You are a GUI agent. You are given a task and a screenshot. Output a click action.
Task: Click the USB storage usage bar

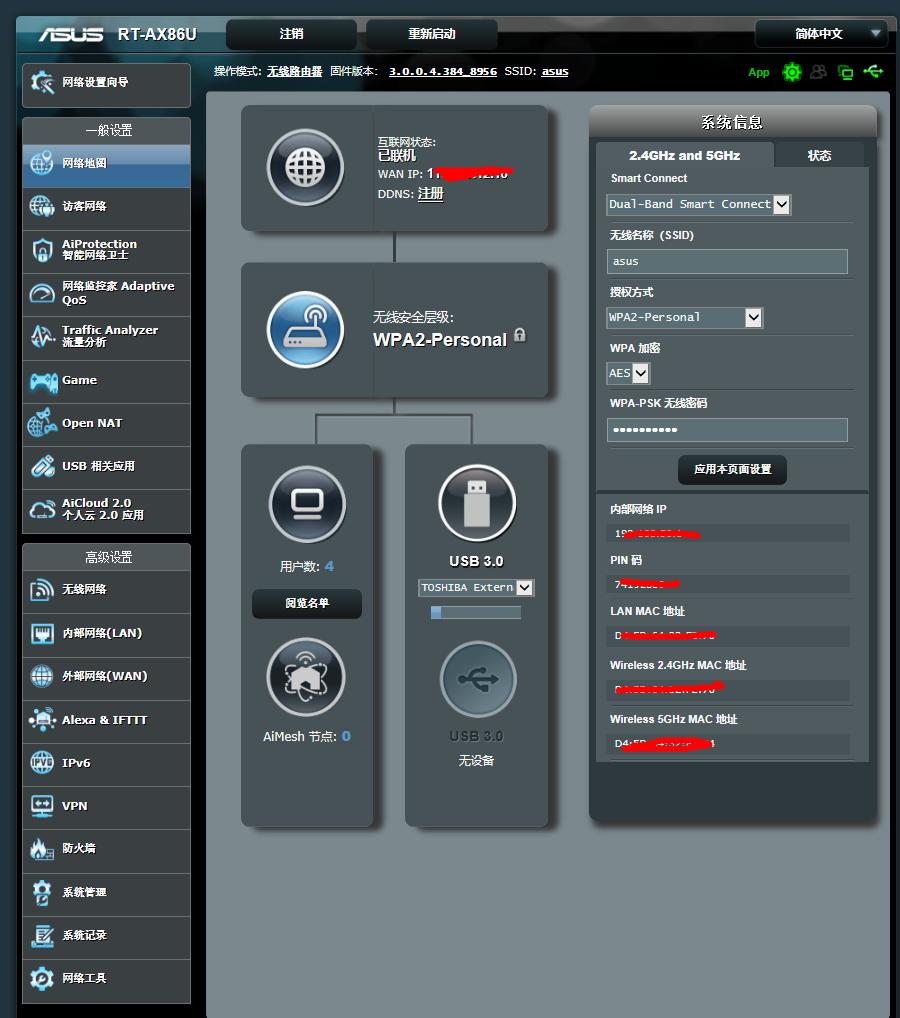pos(476,612)
